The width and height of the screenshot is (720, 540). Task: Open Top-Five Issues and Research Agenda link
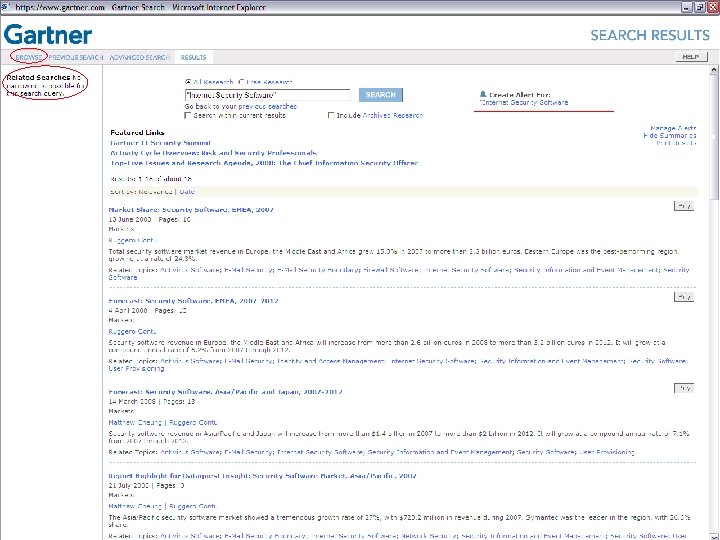(264, 163)
